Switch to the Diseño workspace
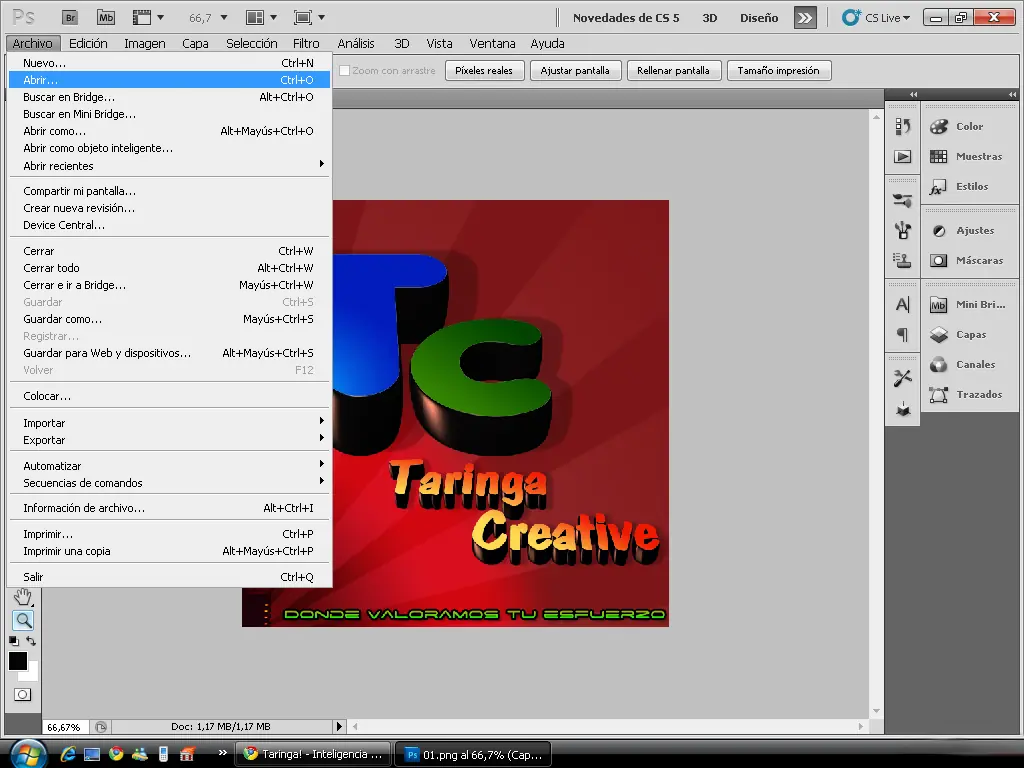Screen dimensions: 1024x768 (x=759, y=18)
